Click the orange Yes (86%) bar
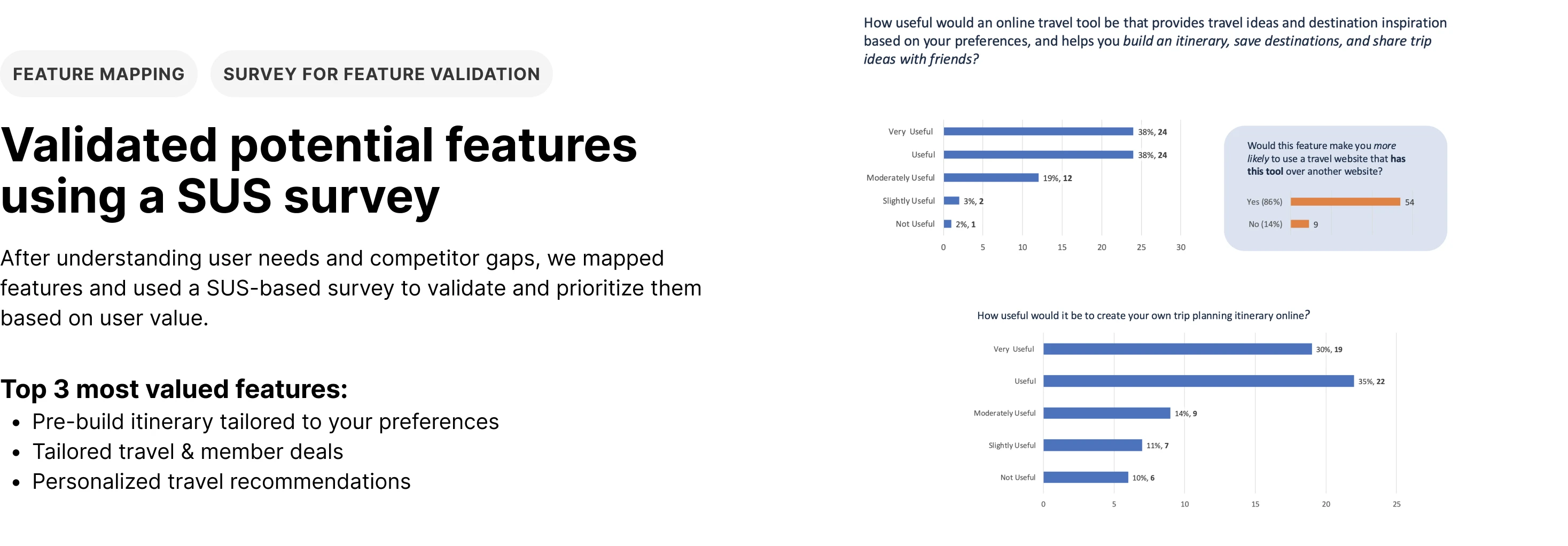Screen dimensions: 1568x546 coord(1345,201)
